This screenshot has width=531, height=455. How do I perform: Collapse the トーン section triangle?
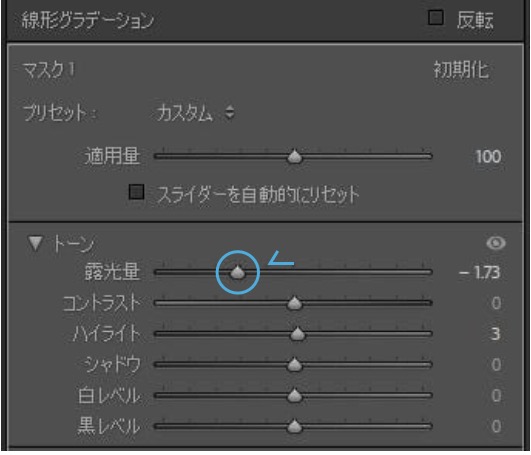35,243
